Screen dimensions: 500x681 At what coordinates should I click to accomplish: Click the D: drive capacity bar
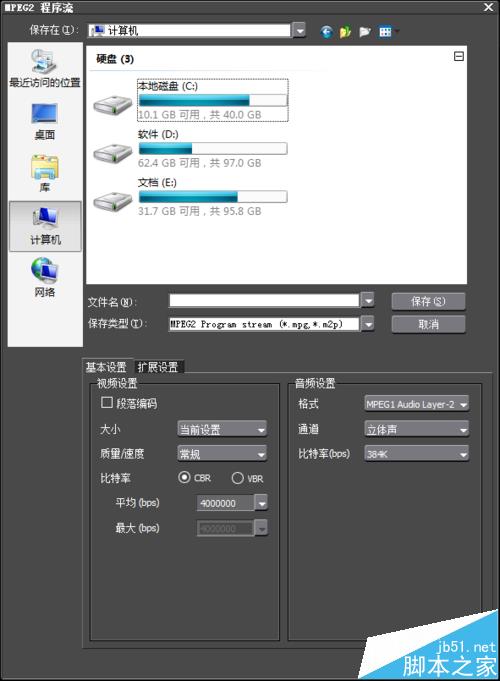(213, 149)
